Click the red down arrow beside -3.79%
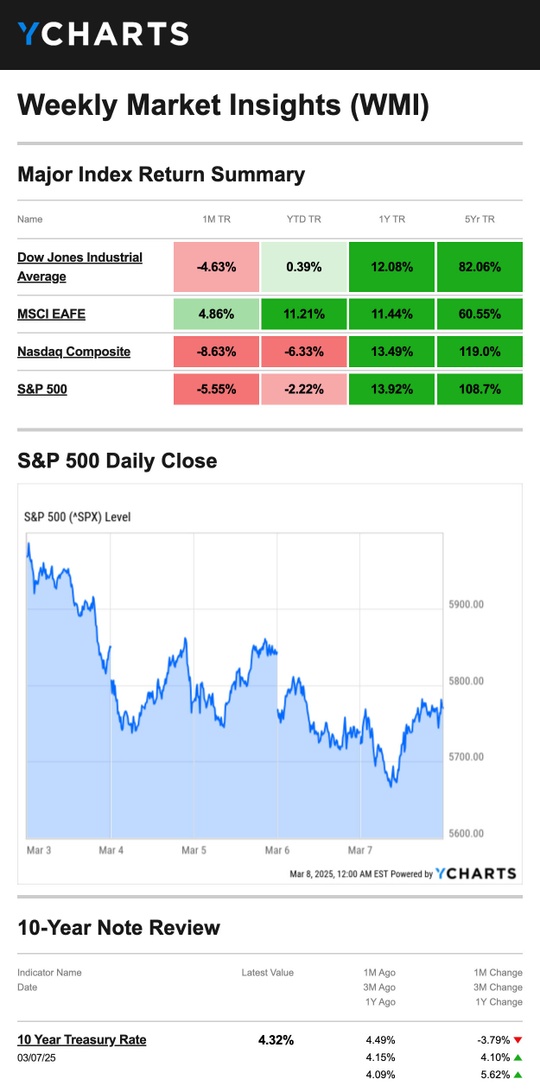This screenshot has height=1092, width=540. point(518,1040)
